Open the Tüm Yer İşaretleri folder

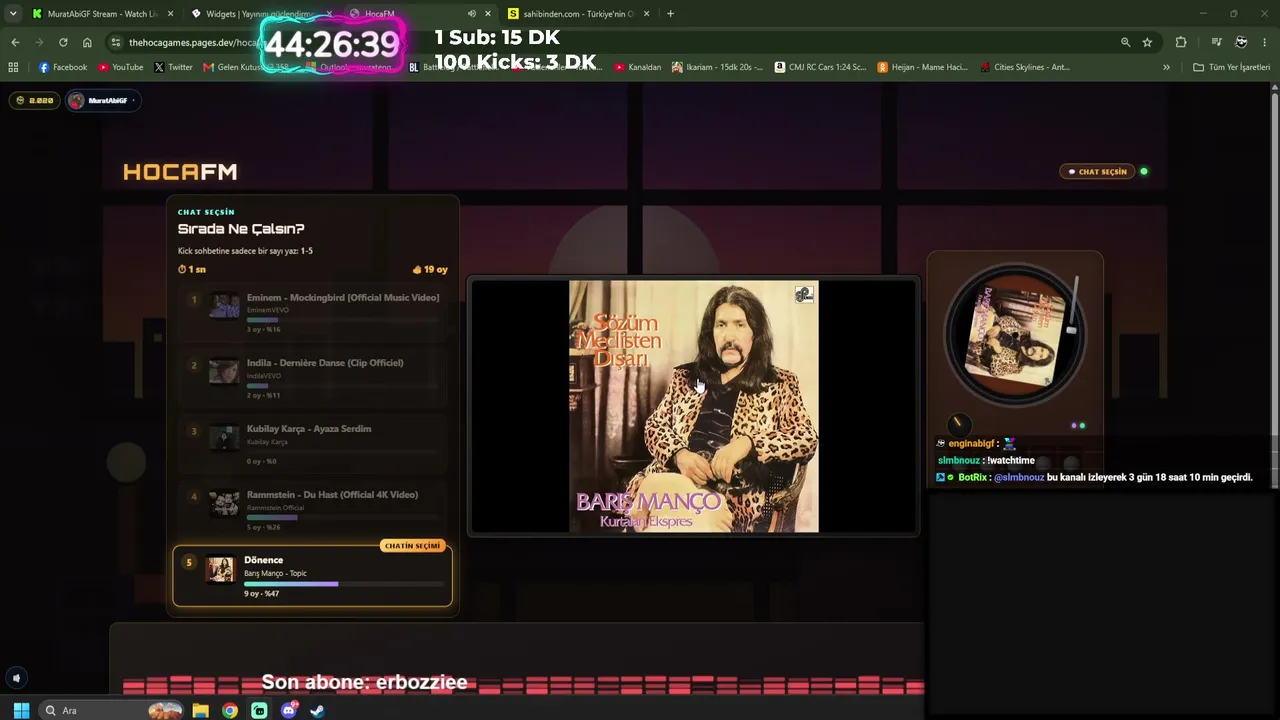pyautogui.click(x=1231, y=67)
